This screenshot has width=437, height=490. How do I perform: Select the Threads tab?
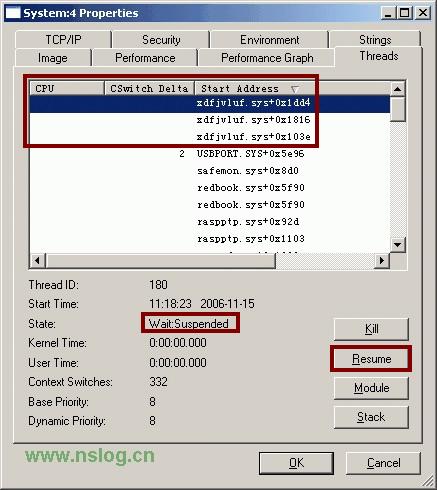pos(379,56)
